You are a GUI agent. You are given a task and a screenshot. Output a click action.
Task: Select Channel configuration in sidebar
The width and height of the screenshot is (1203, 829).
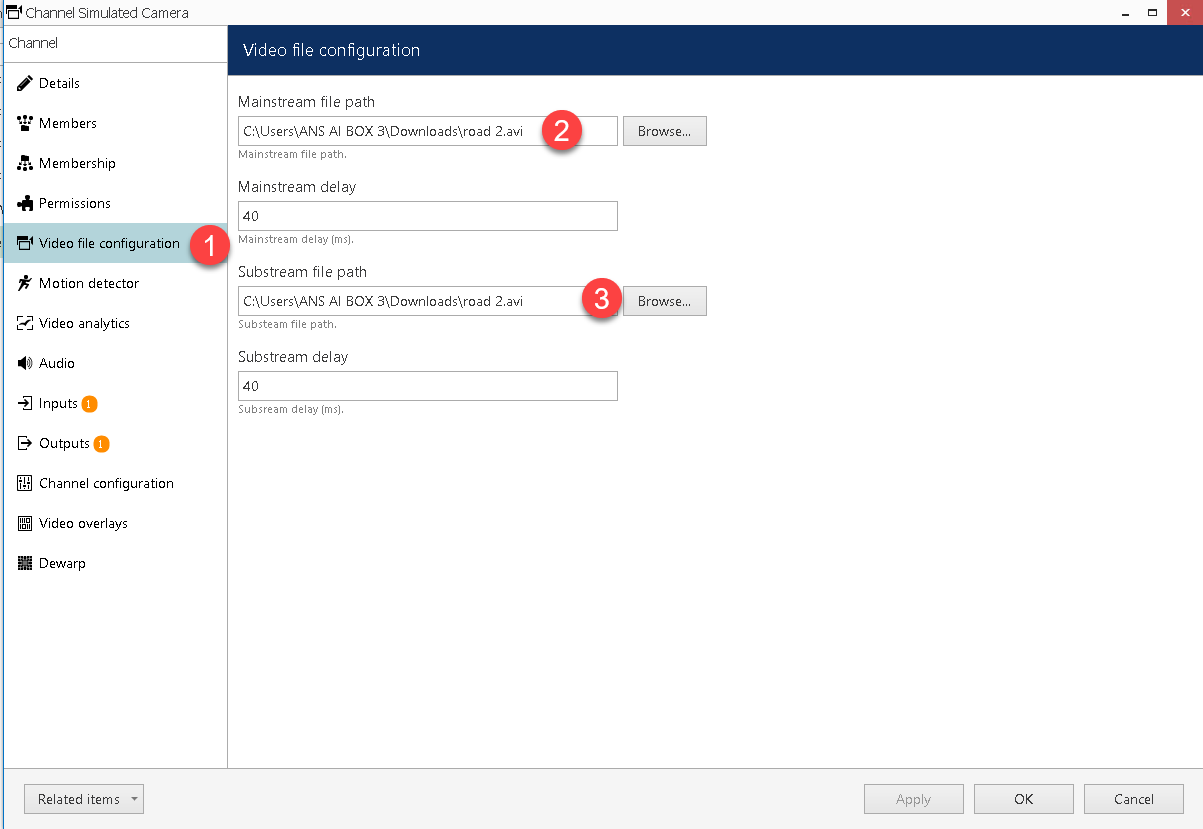click(106, 483)
